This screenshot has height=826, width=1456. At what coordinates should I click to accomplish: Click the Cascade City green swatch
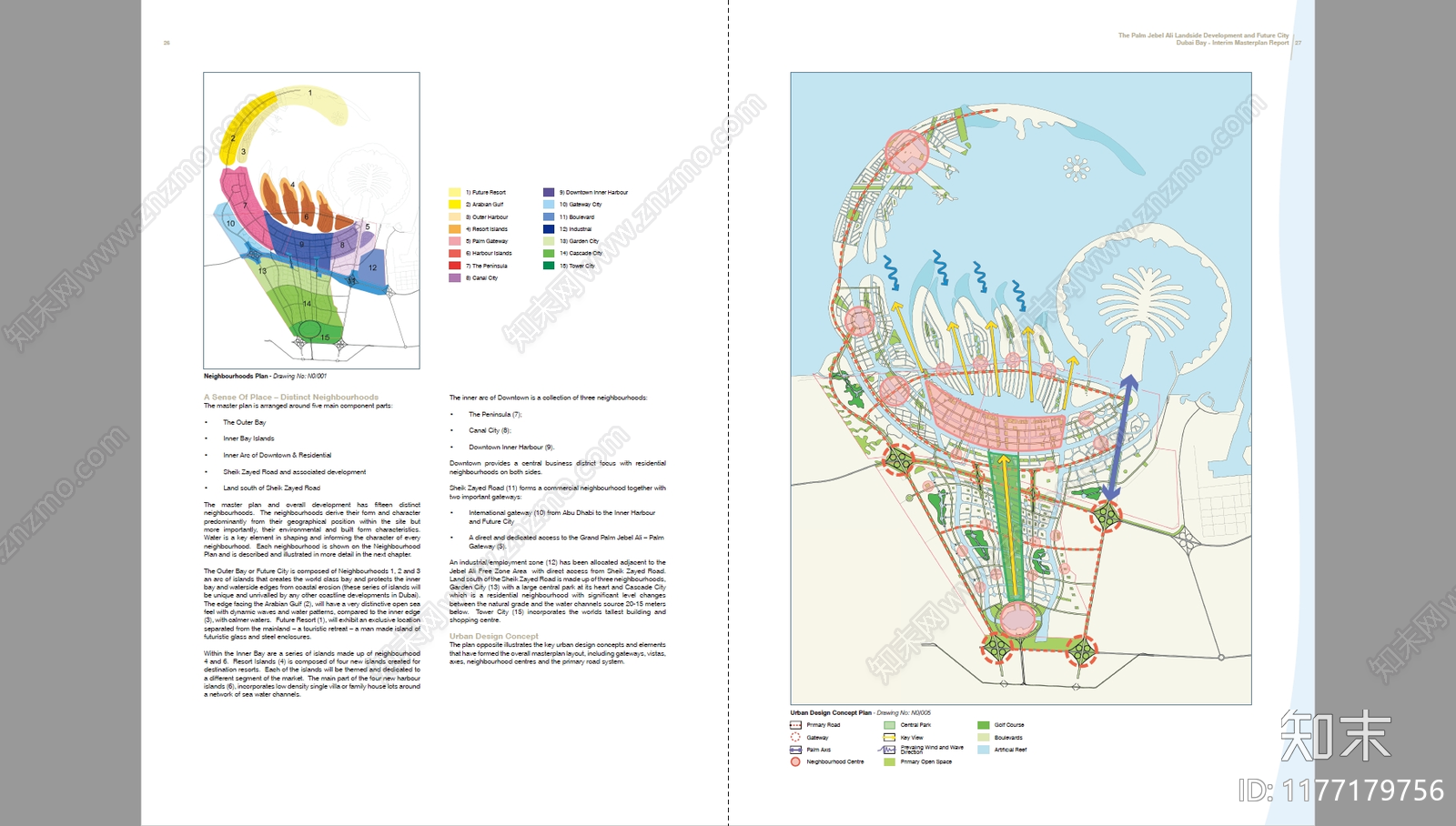pos(549,253)
